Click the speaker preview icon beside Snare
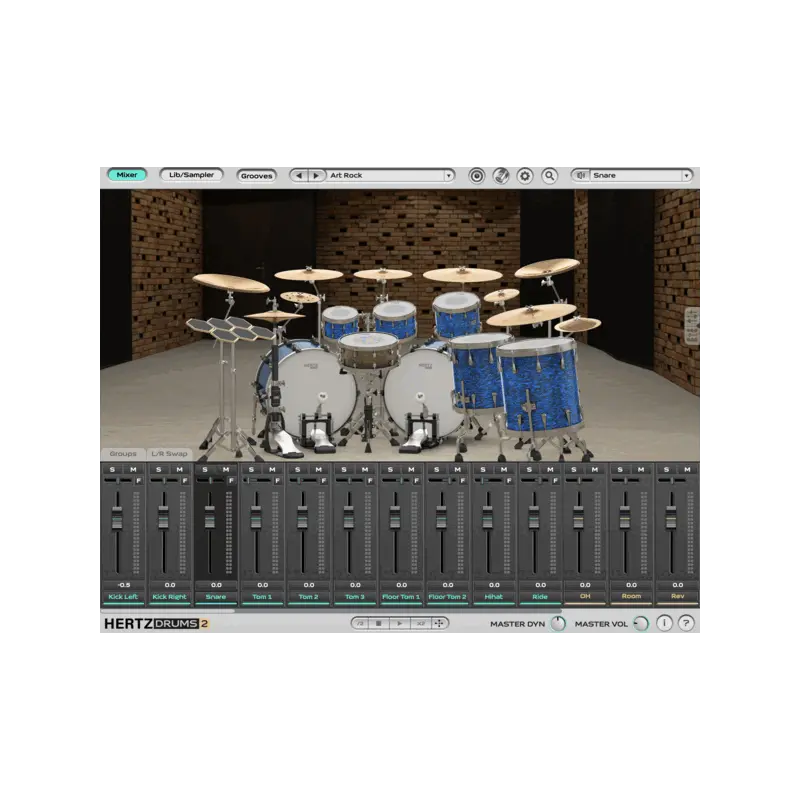The image size is (800, 800). click(581, 176)
